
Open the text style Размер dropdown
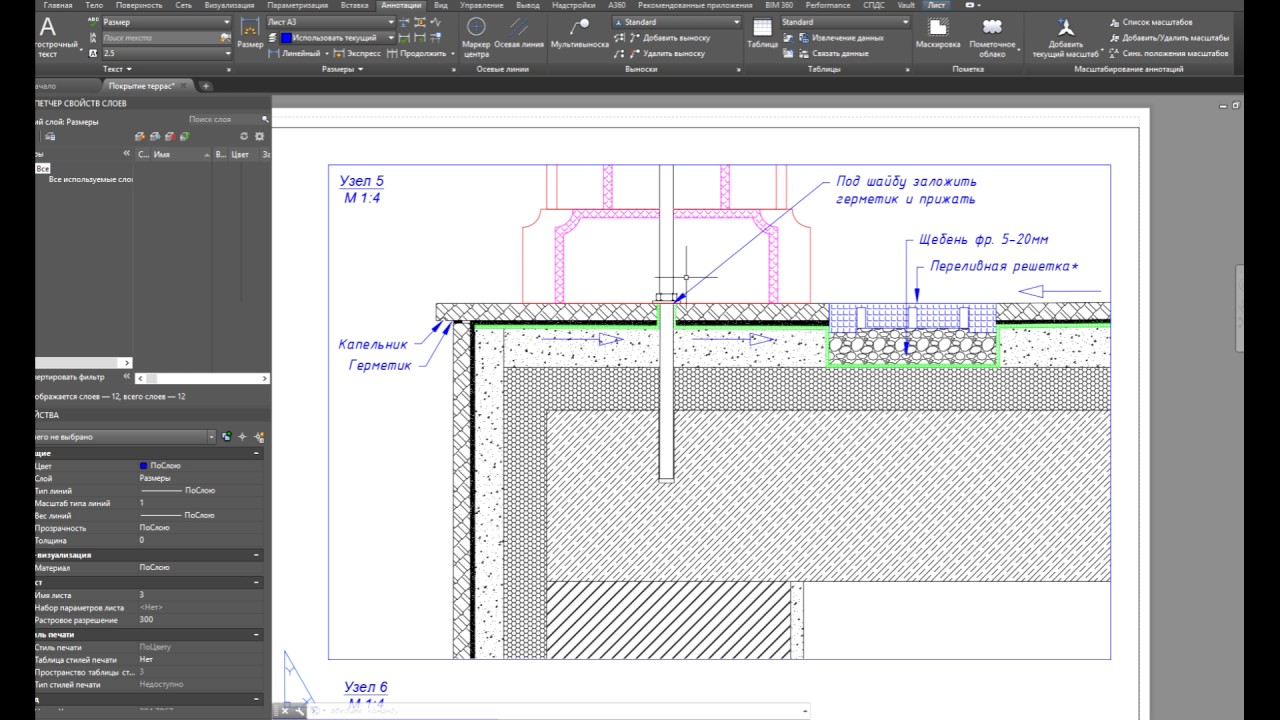227,22
